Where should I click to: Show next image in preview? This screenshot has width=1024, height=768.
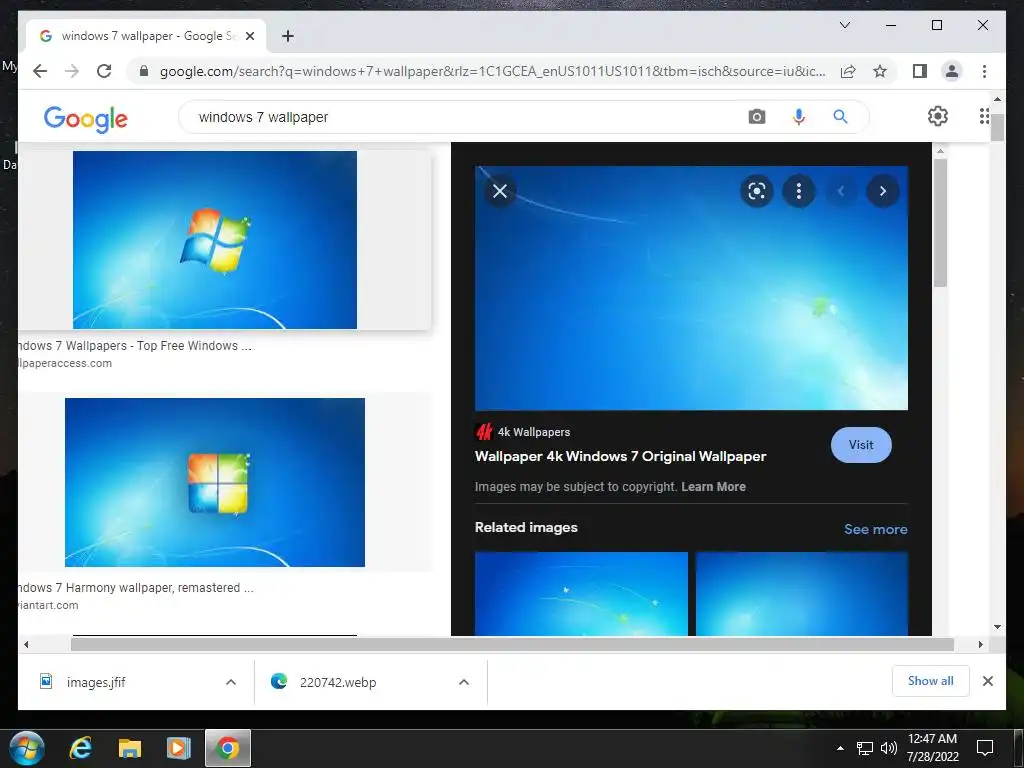coord(882,191)
